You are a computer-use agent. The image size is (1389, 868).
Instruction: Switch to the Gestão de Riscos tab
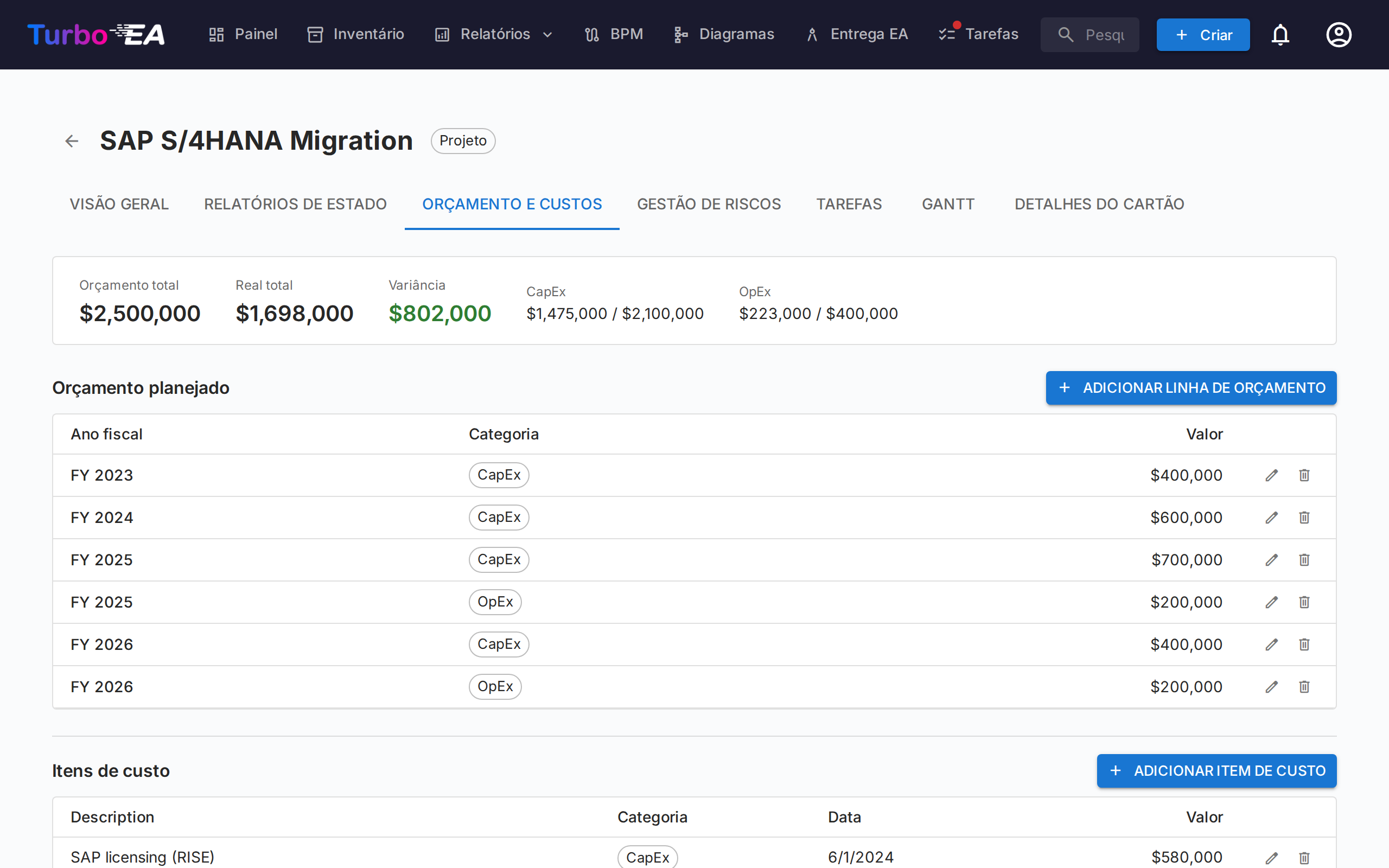point(709,205)
